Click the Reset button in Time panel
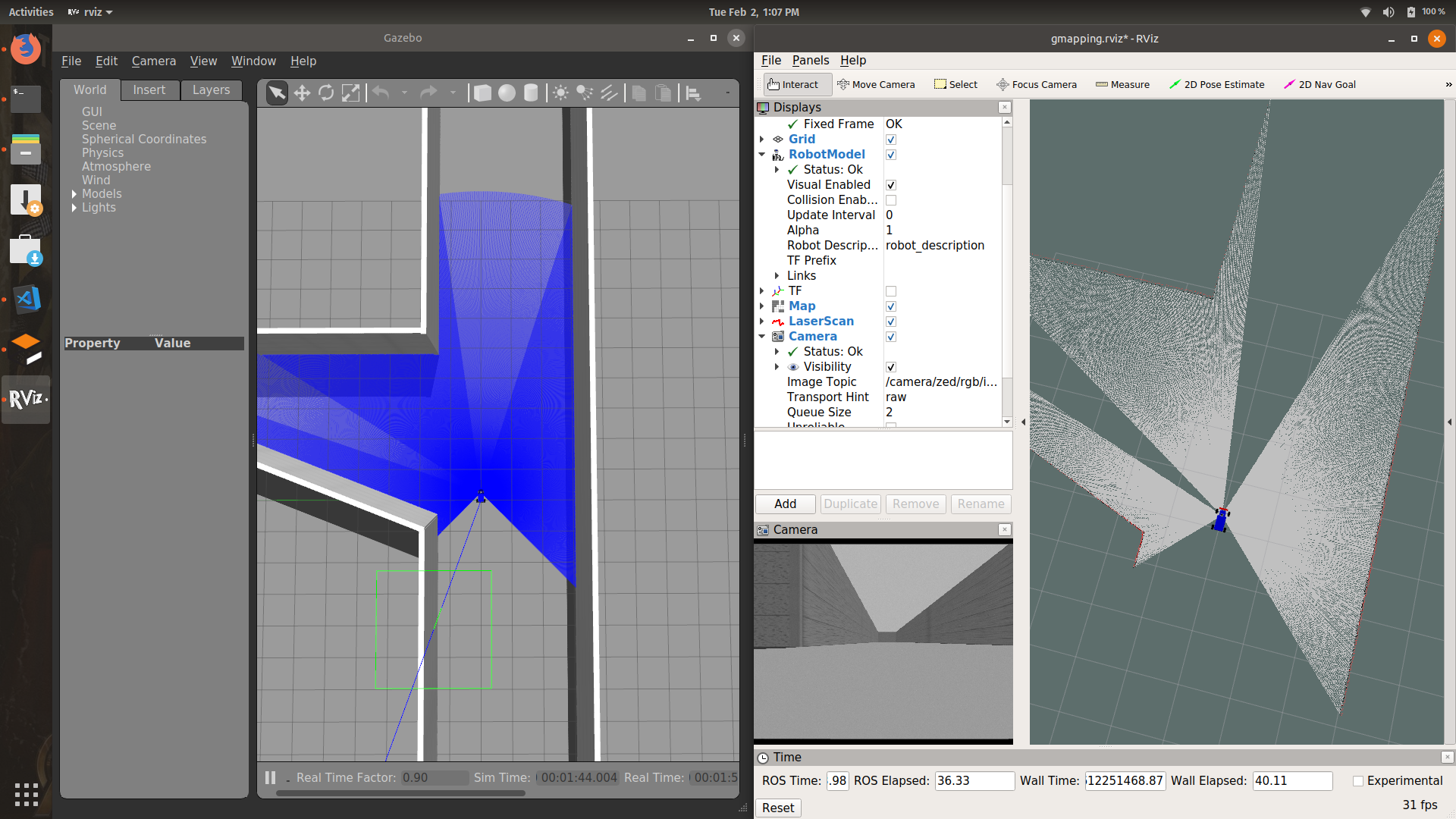The width and height of the screenshot is (1456, 819). [778, 807]
